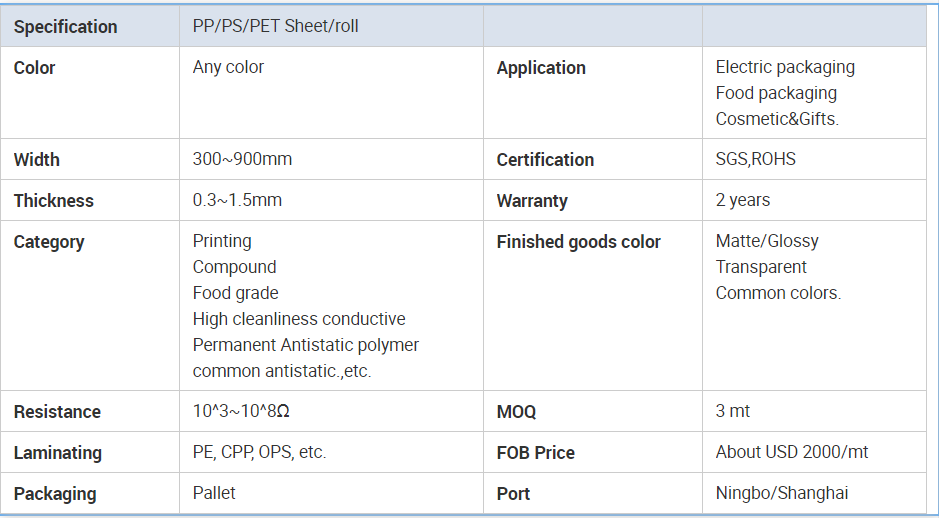Screen dimensions: 939x518
Task: Select the 300~900mm width value
Action: click(243, 159)
